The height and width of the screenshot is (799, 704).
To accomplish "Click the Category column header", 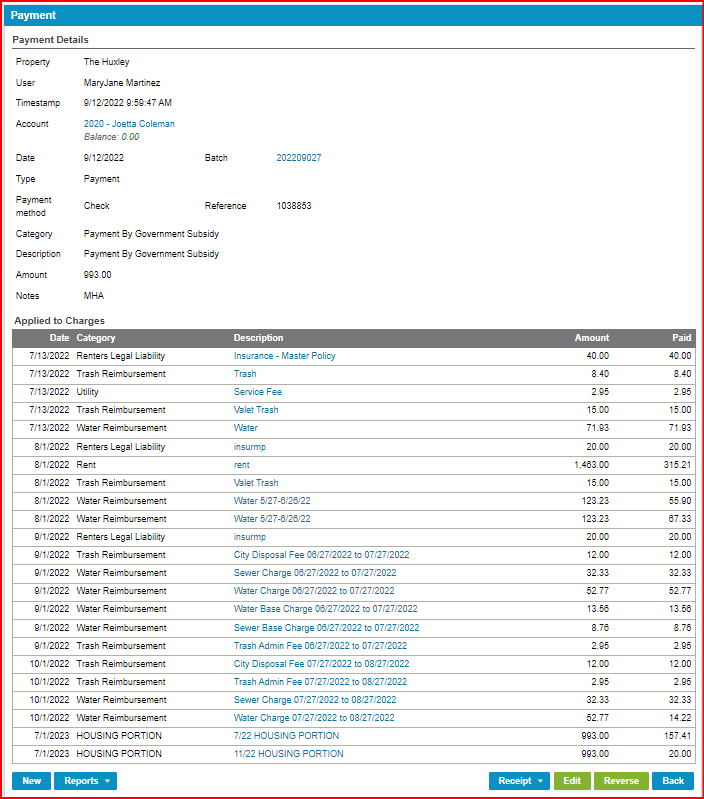I will point(96,338).
